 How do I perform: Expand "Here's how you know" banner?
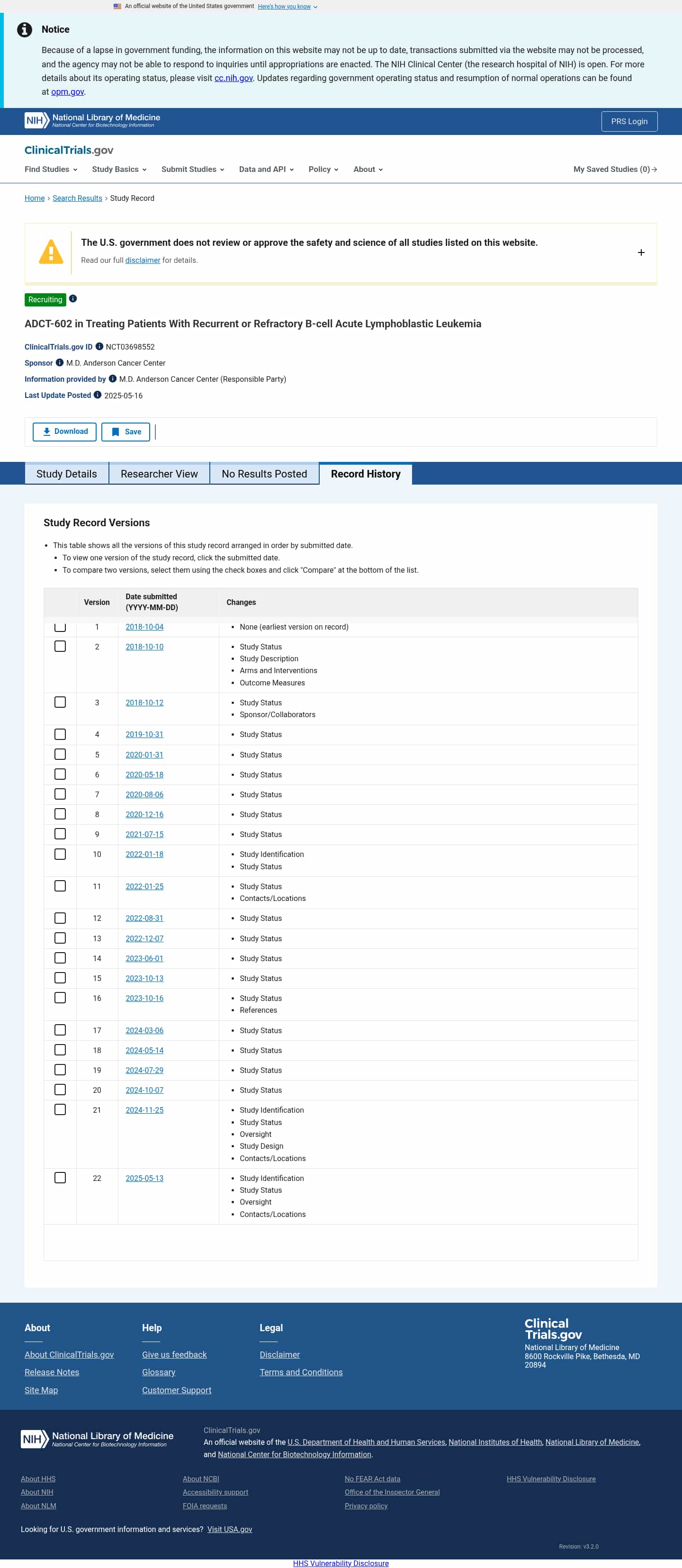tap(287, 7)
